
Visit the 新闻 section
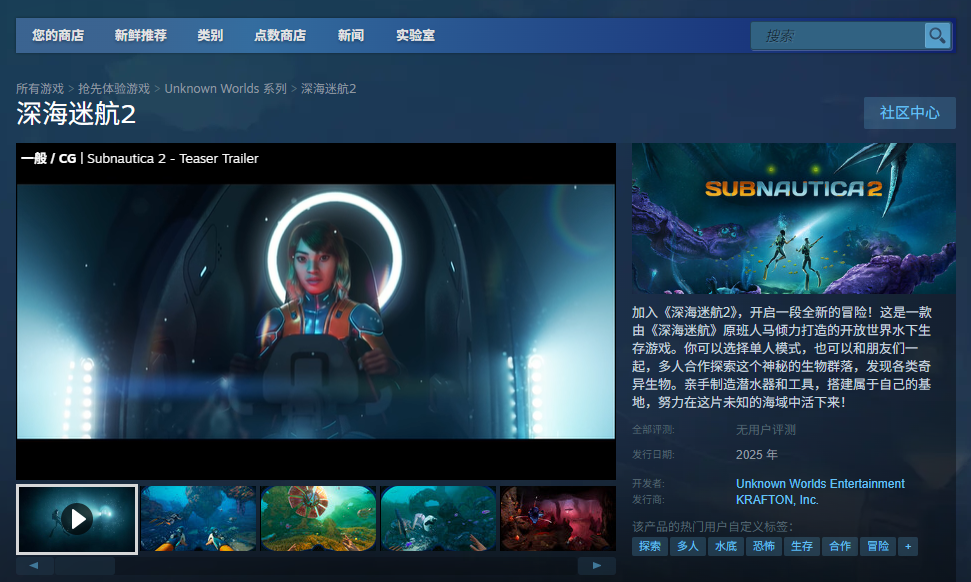(x=351, y=35)
